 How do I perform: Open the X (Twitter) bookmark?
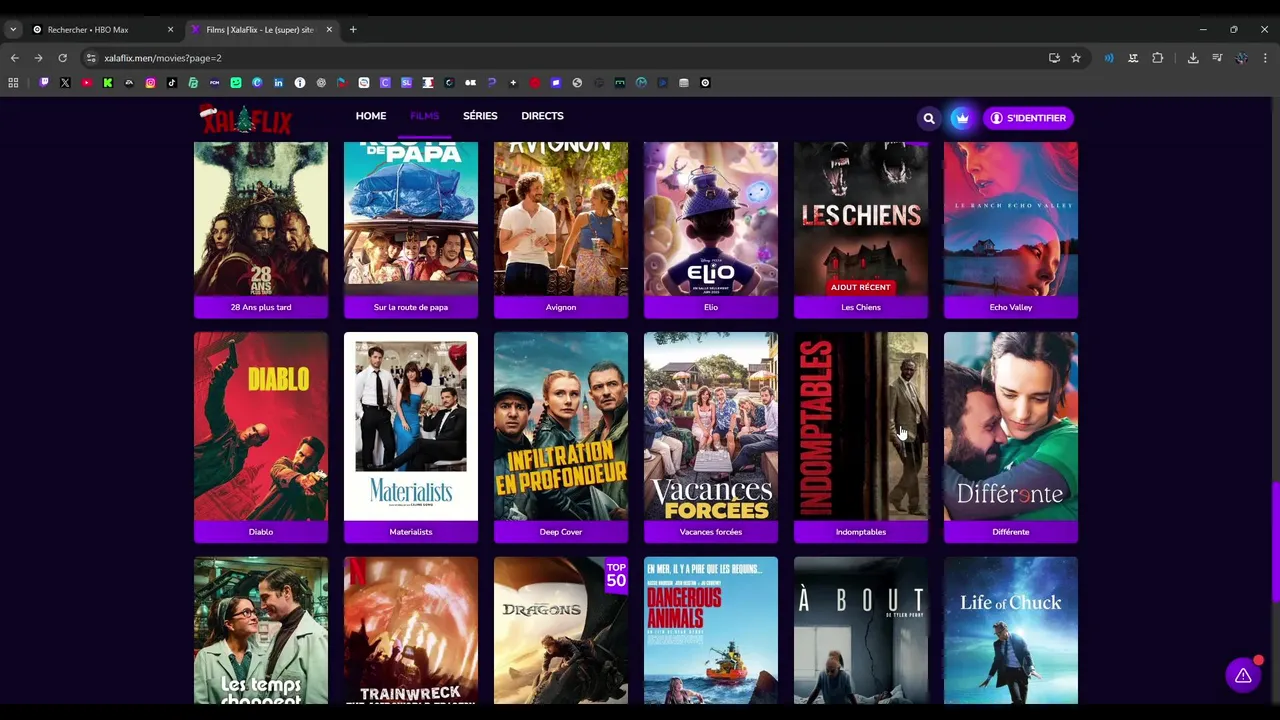tap(65, 83)
